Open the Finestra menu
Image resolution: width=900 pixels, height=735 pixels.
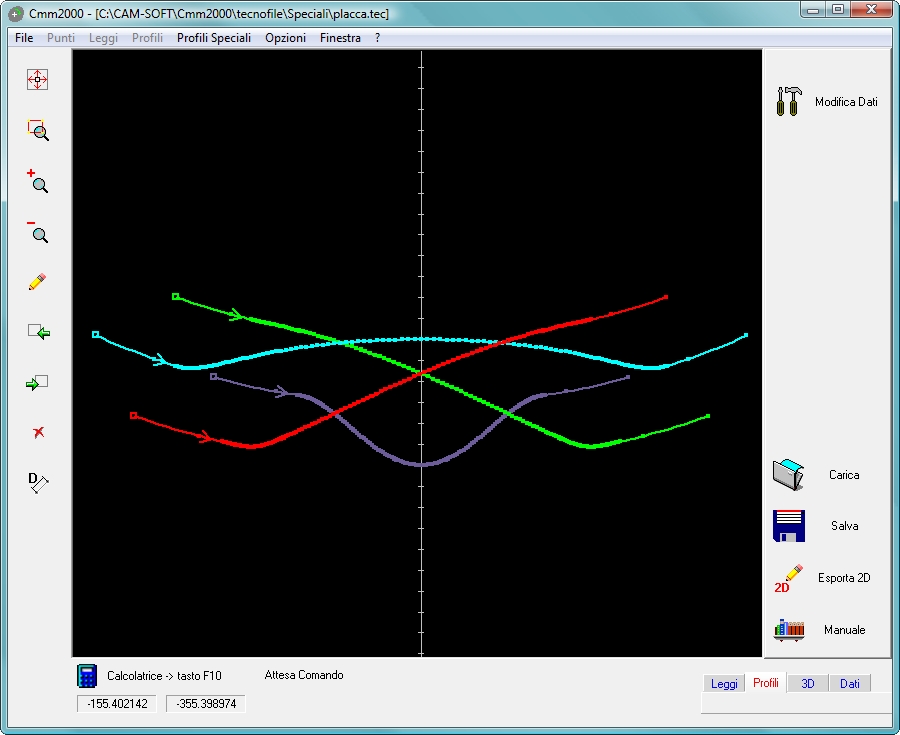(x=340, y=38)
